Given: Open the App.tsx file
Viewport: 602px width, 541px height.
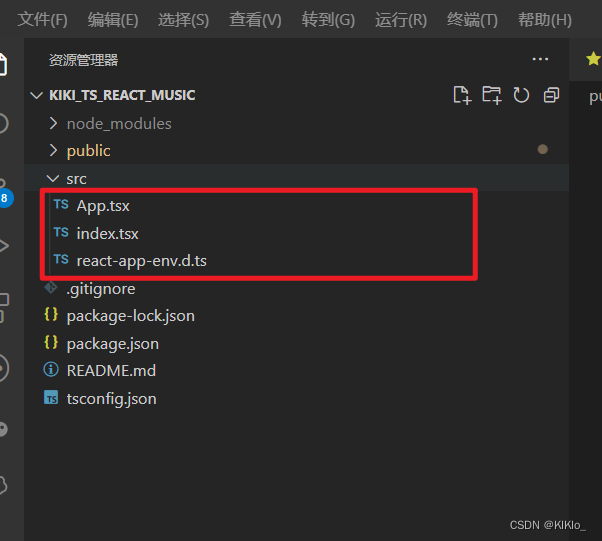Looking at the screenshot, I should point(103,206).
